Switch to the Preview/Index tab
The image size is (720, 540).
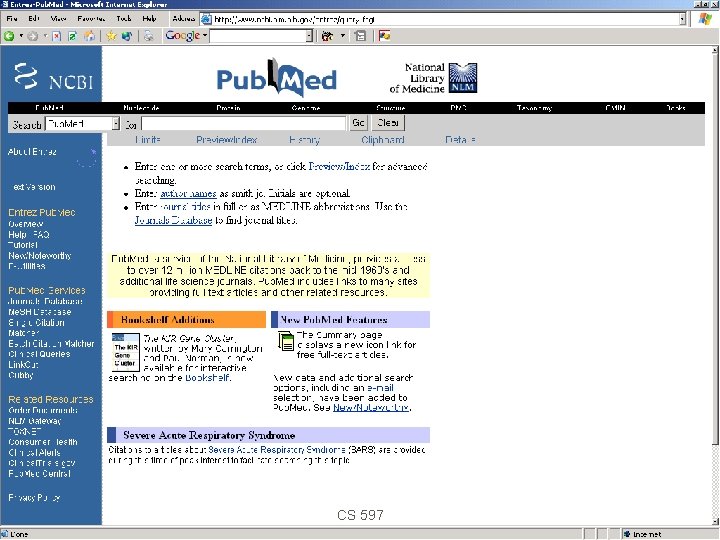click(x=226, y=140)
